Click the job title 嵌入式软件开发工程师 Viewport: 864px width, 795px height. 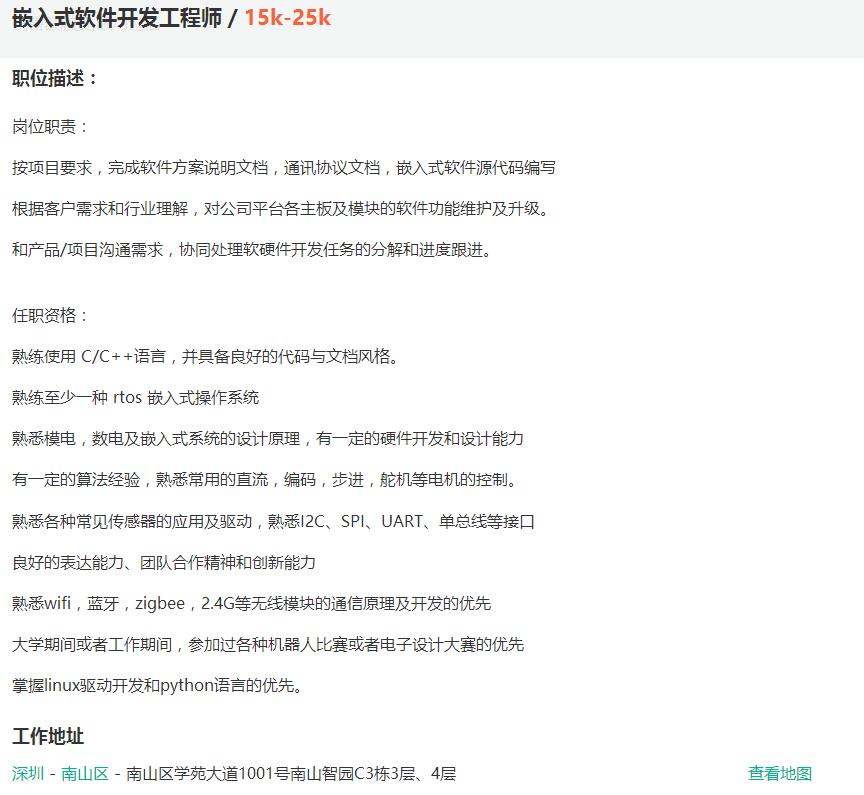[117, 18]
